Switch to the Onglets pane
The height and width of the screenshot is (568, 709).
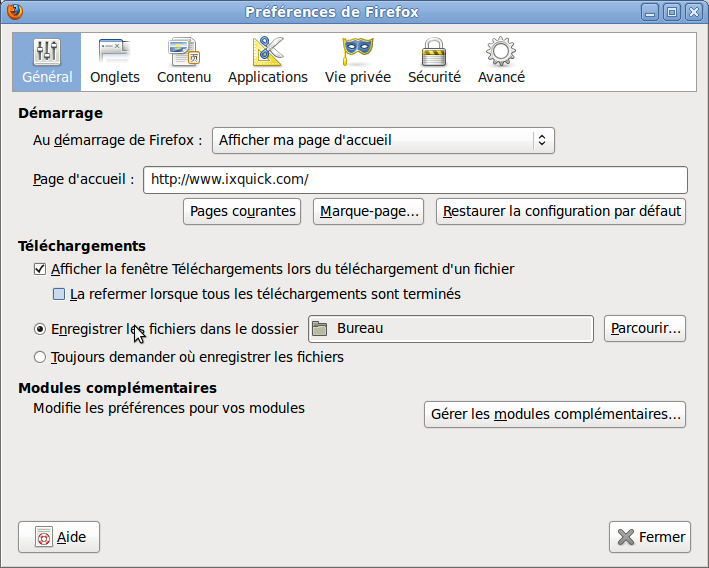tap(114, 62)
